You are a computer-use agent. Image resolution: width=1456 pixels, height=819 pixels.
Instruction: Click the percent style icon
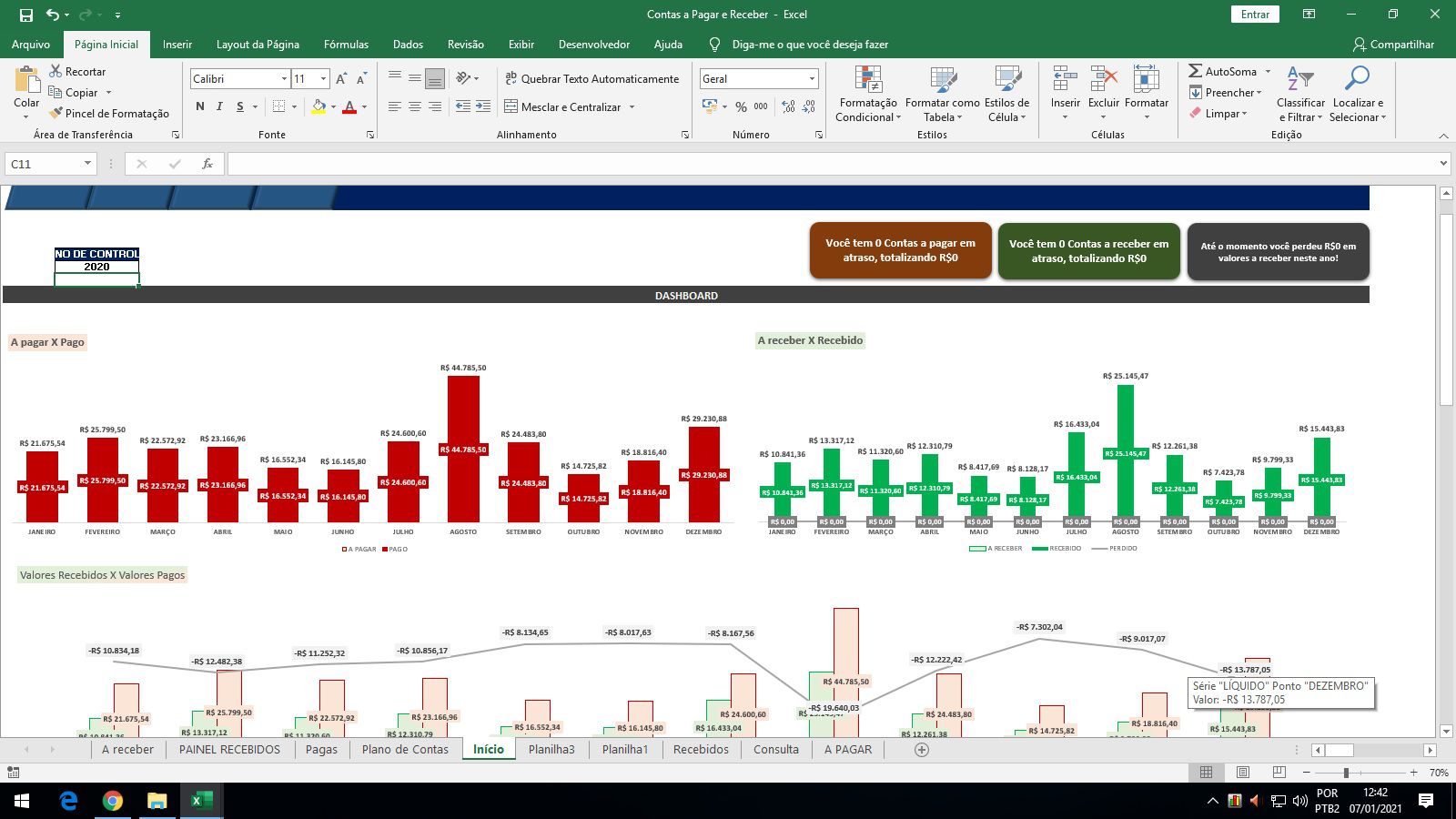[741, 106]
